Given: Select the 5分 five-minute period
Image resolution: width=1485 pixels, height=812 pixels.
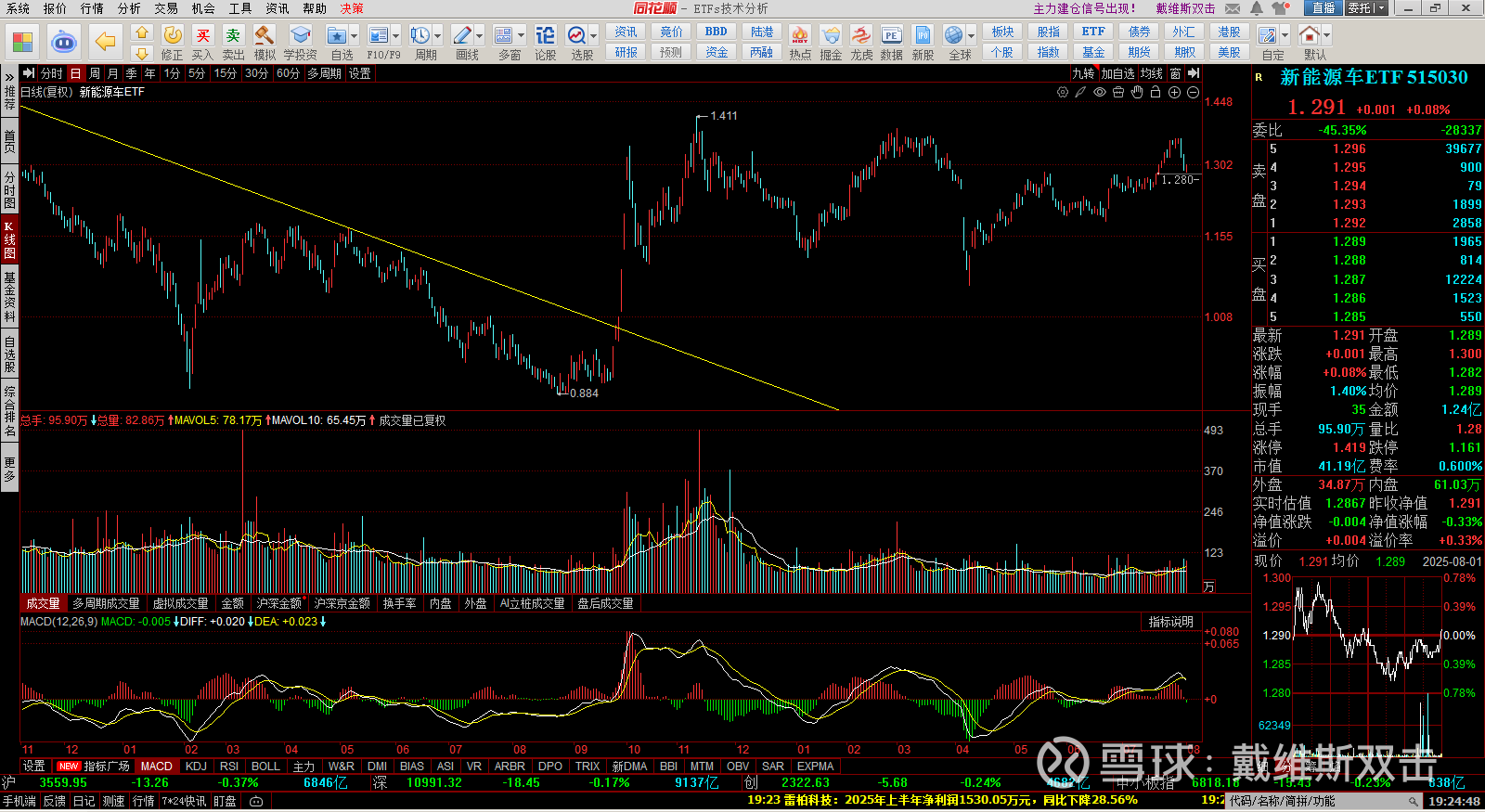Looking at the screenshot, I should (x=197, y=73).
